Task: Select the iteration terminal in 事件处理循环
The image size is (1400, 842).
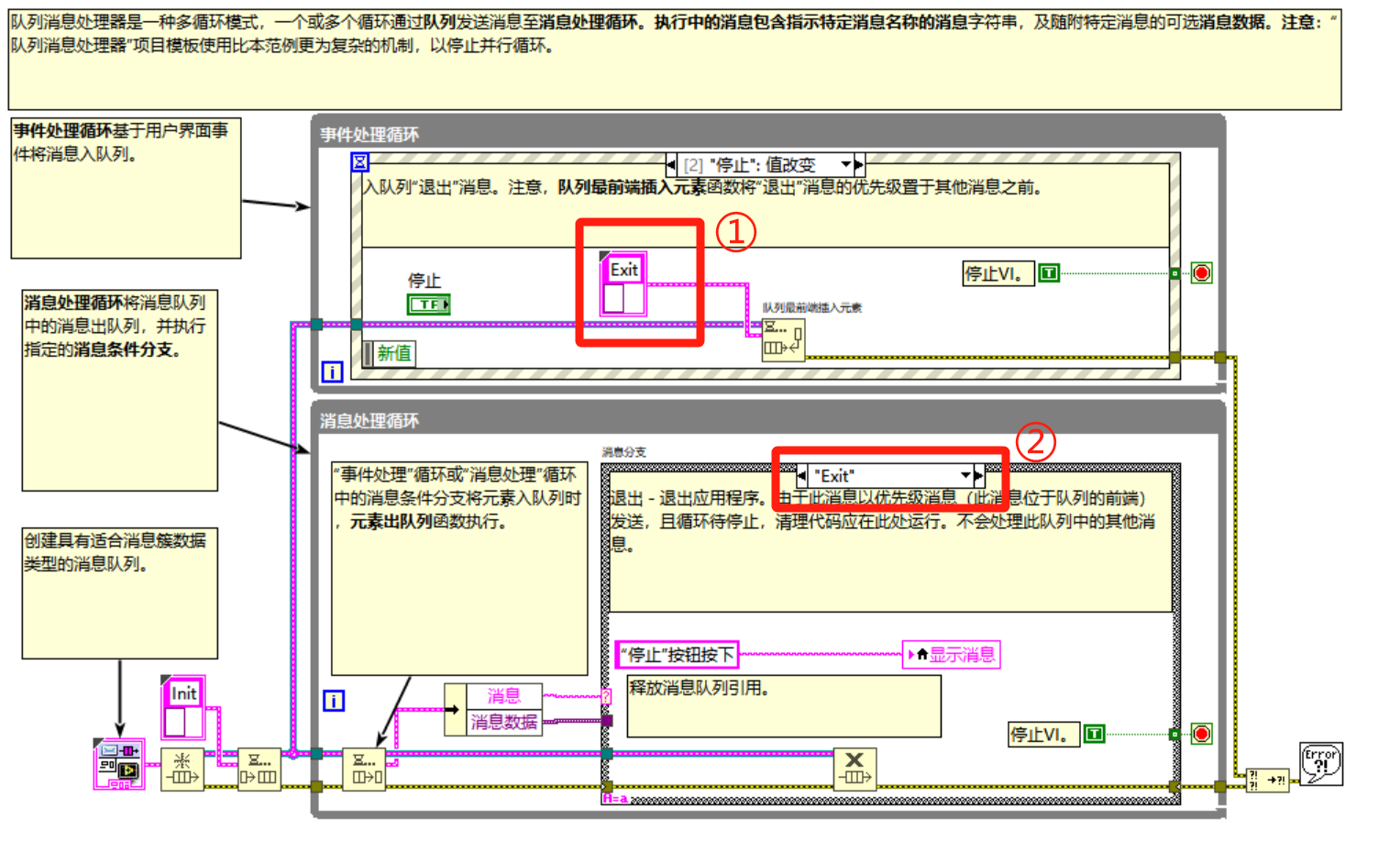Action: point(332,371)
